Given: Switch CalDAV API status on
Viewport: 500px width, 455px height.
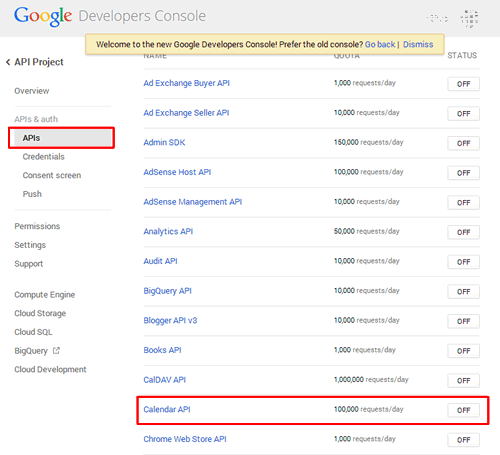Looking at the screenshot, I should pos(463,381).
